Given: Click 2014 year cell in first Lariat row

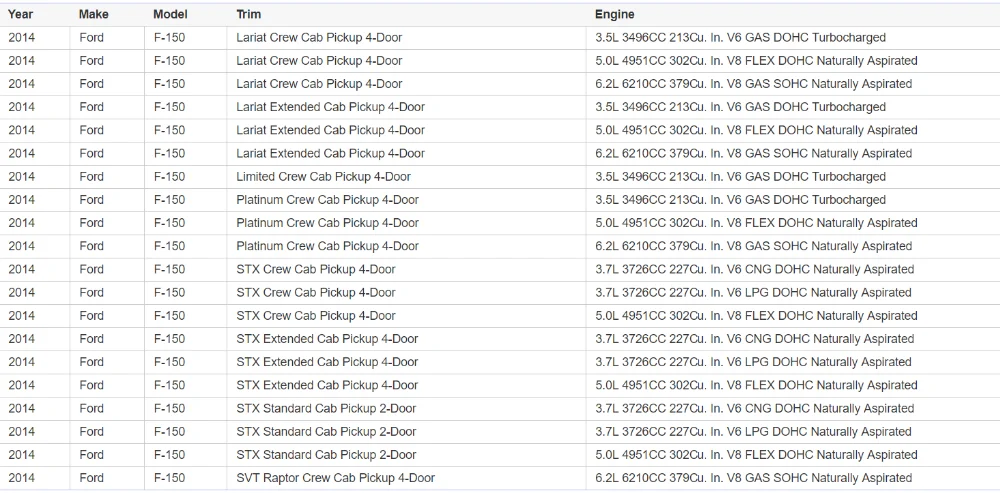Looking at the screenshot, I should click(21, 38).
